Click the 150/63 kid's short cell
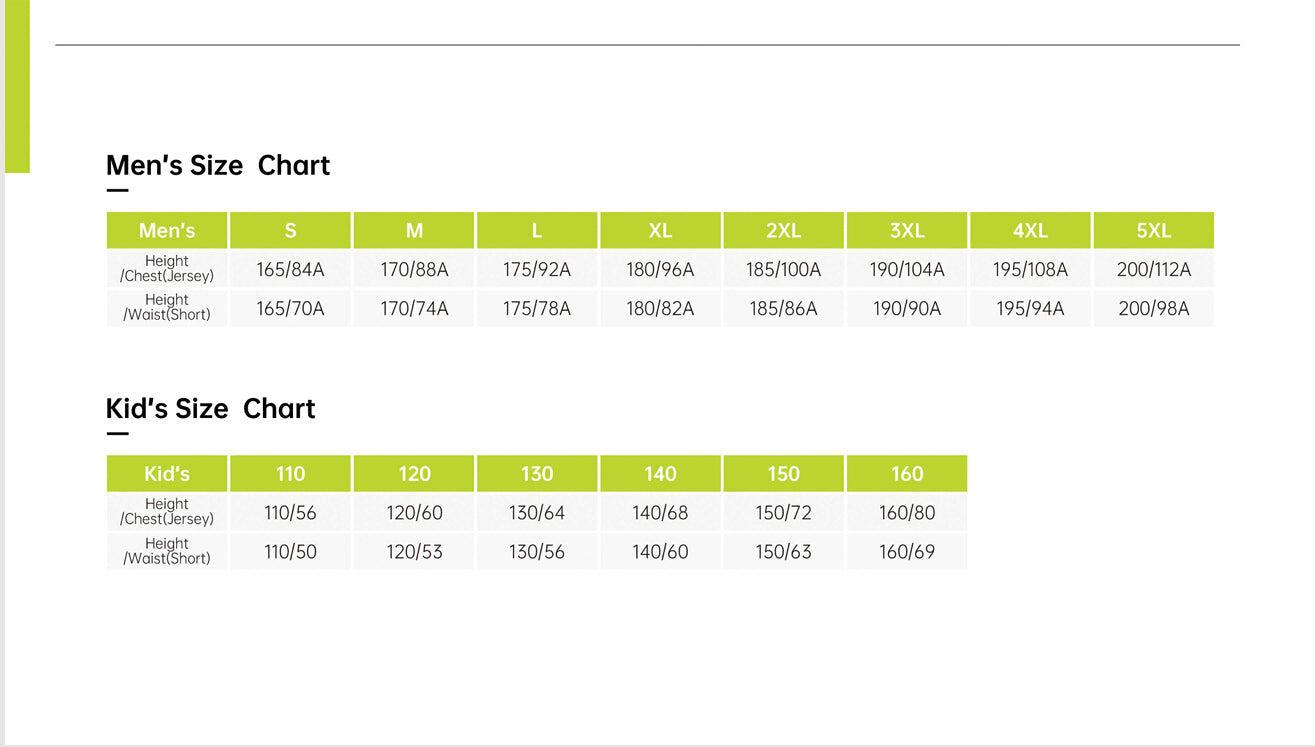Viewport: 1315px width, 747px height. 783,552
